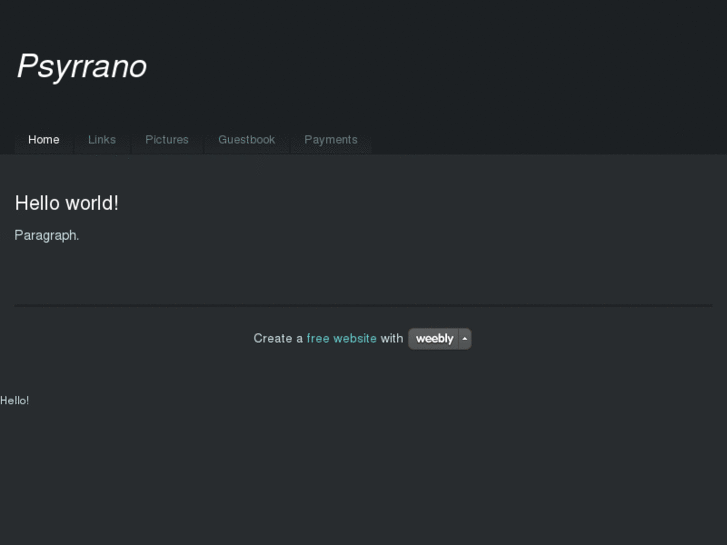The image size is (727, 545).
Task: Open the Payments navigation tab
Action: tap(331, 140)
